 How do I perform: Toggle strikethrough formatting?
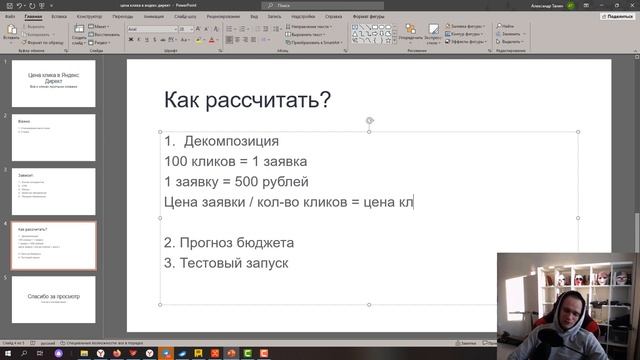pos(163,40)
